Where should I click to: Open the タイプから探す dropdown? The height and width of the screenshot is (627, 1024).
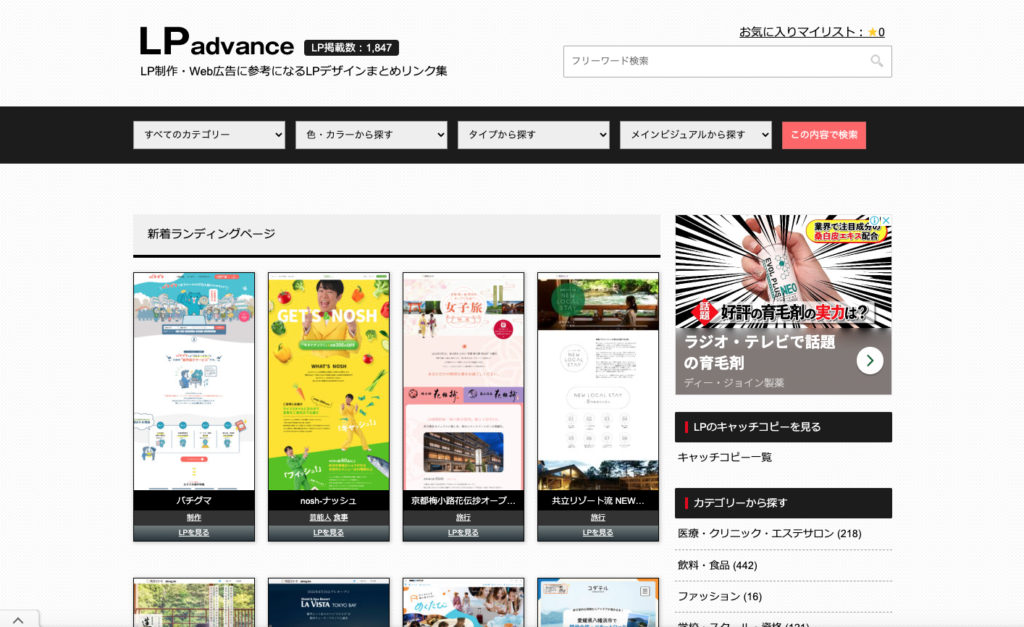(x=533, y=135)
